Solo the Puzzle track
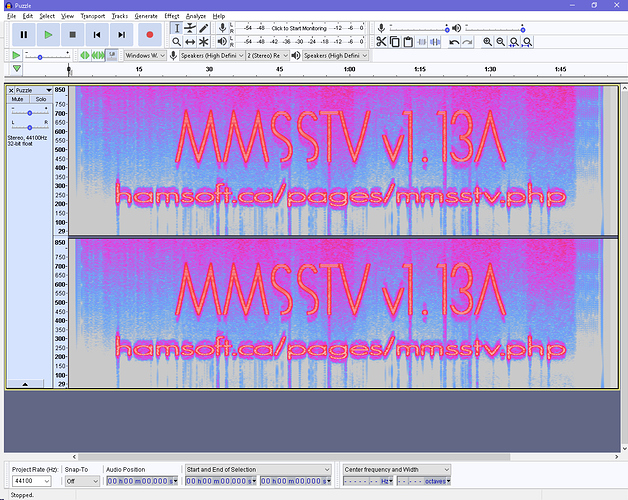This screenshot has height=500, width=628. tap(41, 99)
